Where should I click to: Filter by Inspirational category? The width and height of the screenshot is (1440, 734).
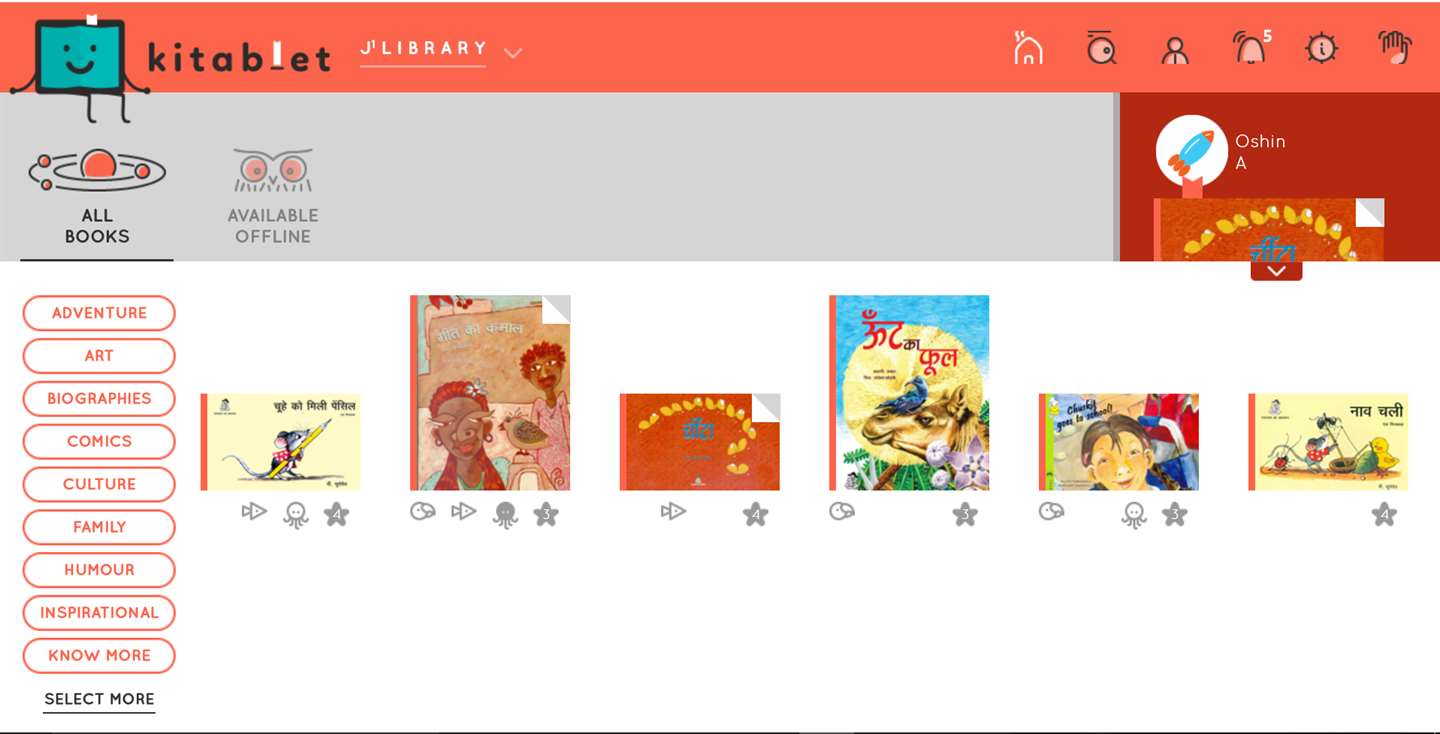pyautogui.click(x=99, y=613)
